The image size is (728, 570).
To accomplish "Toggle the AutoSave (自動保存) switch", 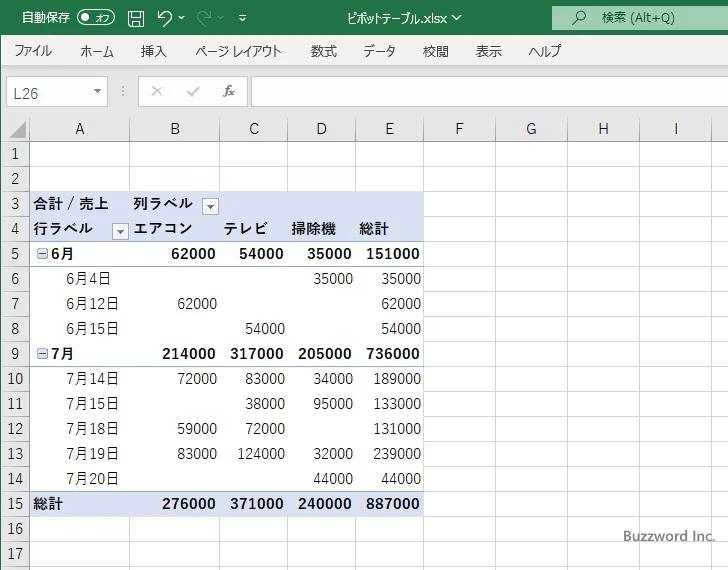I will pyautogui.click(x=96, y=18).
